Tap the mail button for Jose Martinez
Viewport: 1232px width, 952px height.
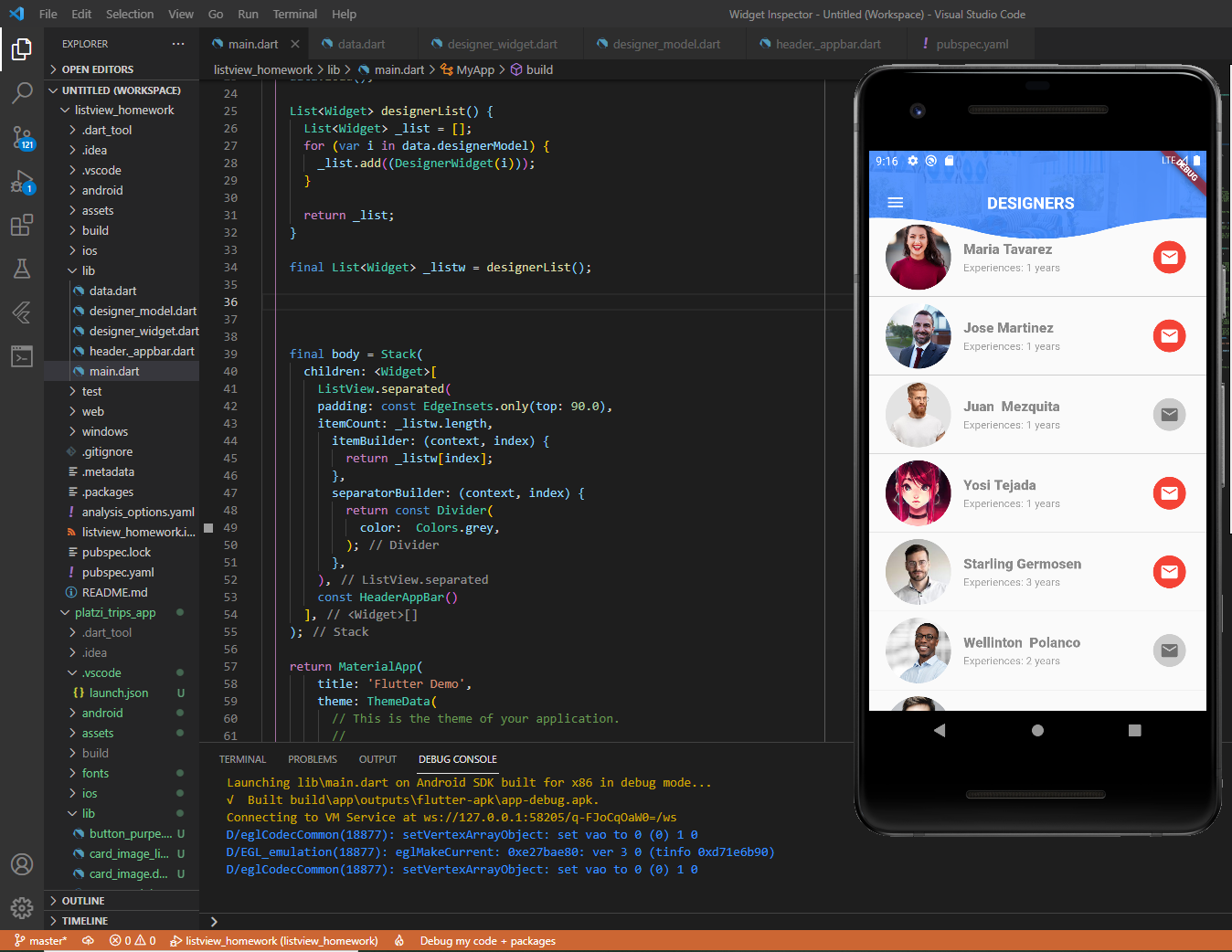click(1169, 336)
